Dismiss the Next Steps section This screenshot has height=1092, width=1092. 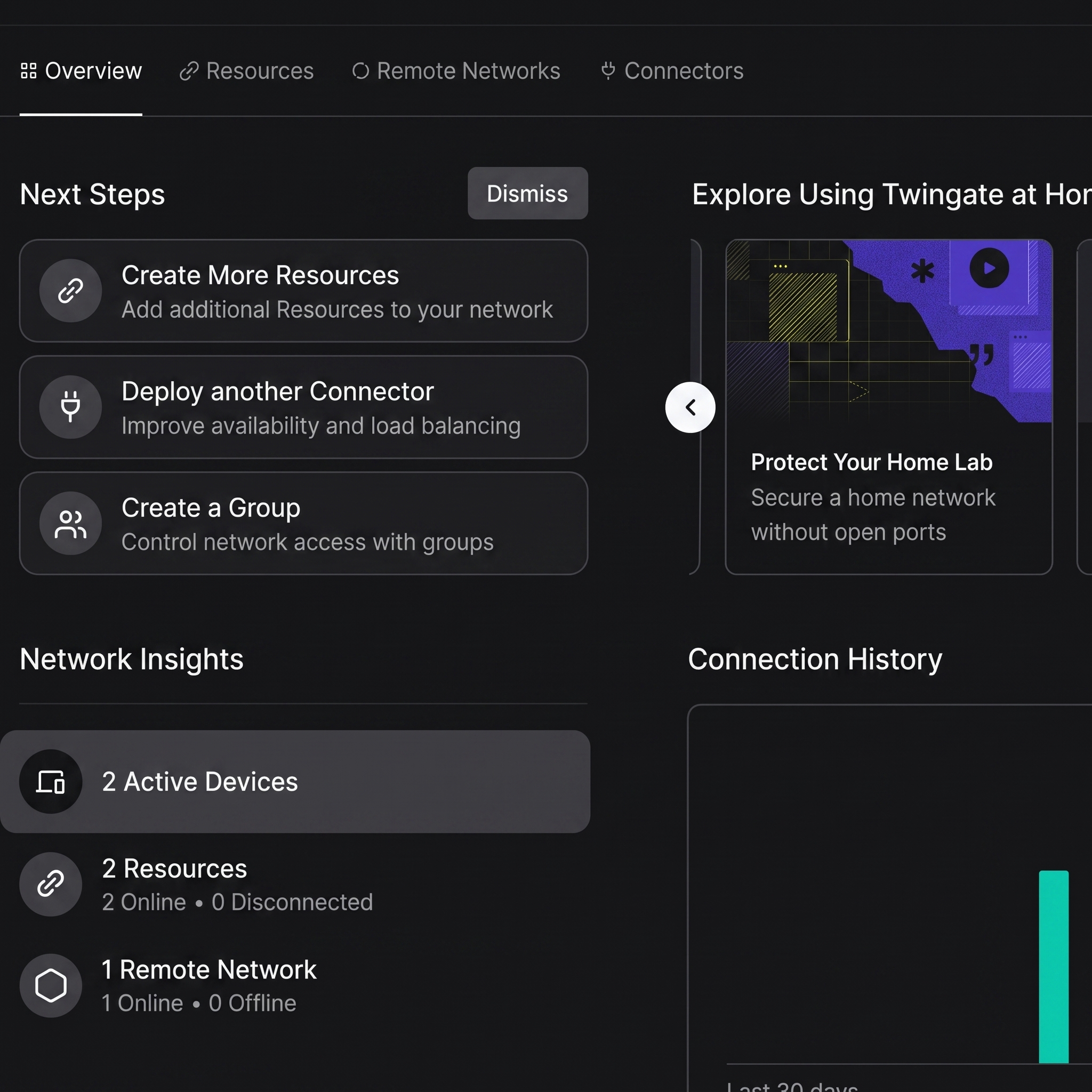(527, 194)
